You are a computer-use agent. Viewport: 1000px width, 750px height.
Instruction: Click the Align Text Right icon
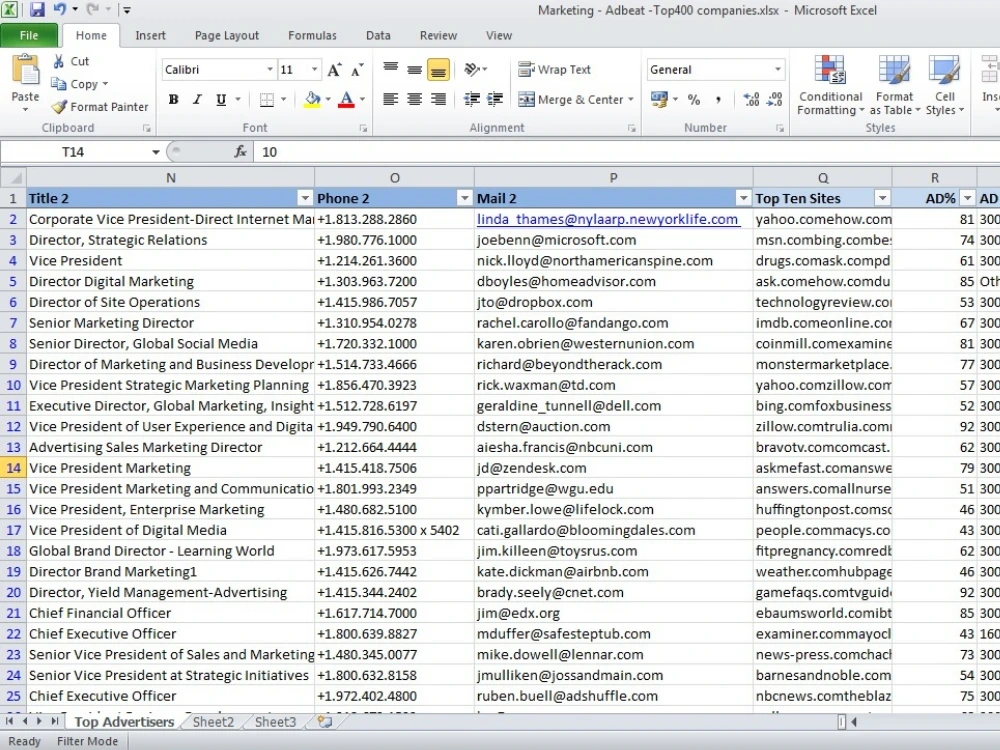pyautogui.click(x=438, y=99)
